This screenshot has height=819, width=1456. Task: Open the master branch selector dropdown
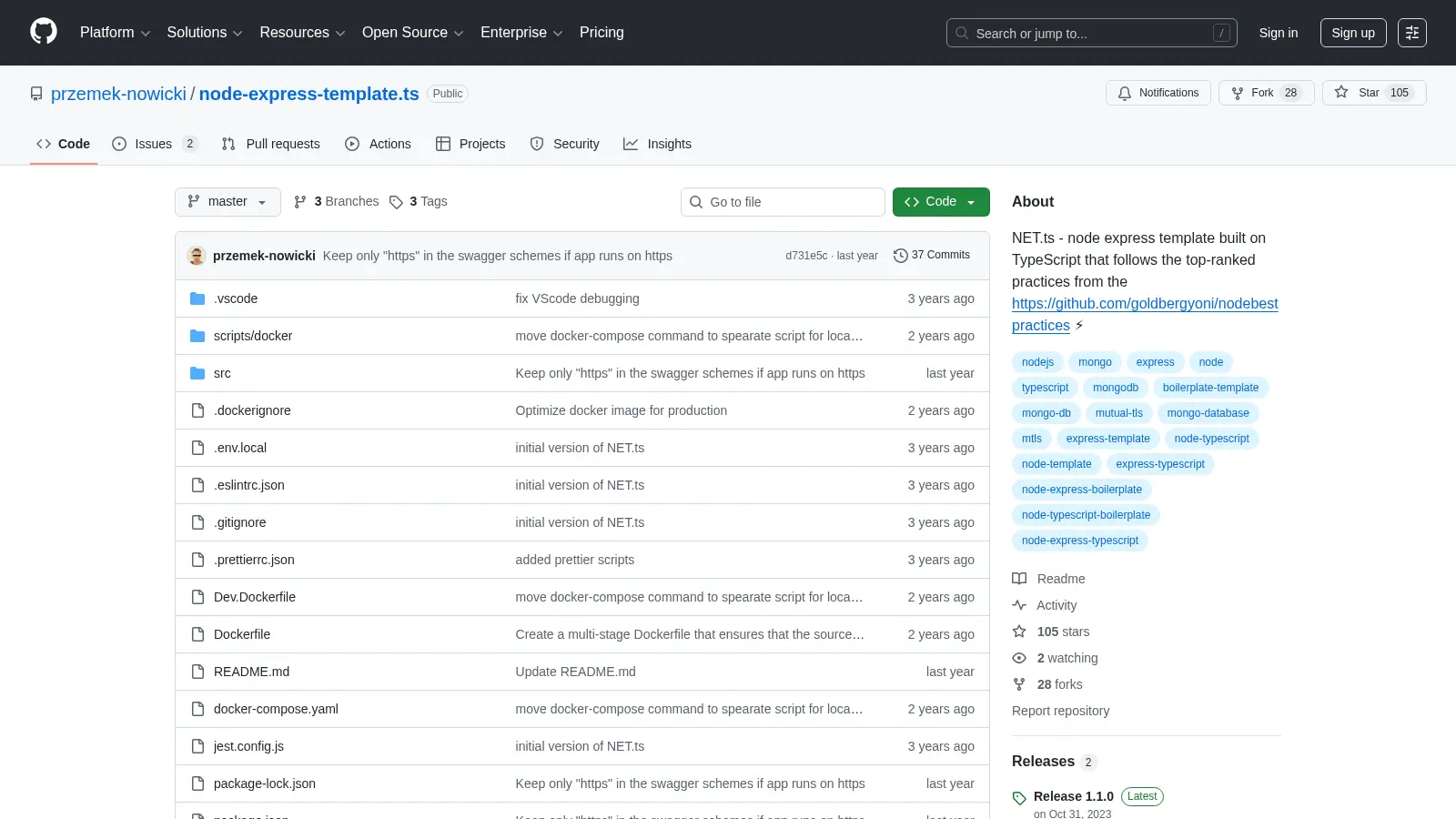click(227, 202)
